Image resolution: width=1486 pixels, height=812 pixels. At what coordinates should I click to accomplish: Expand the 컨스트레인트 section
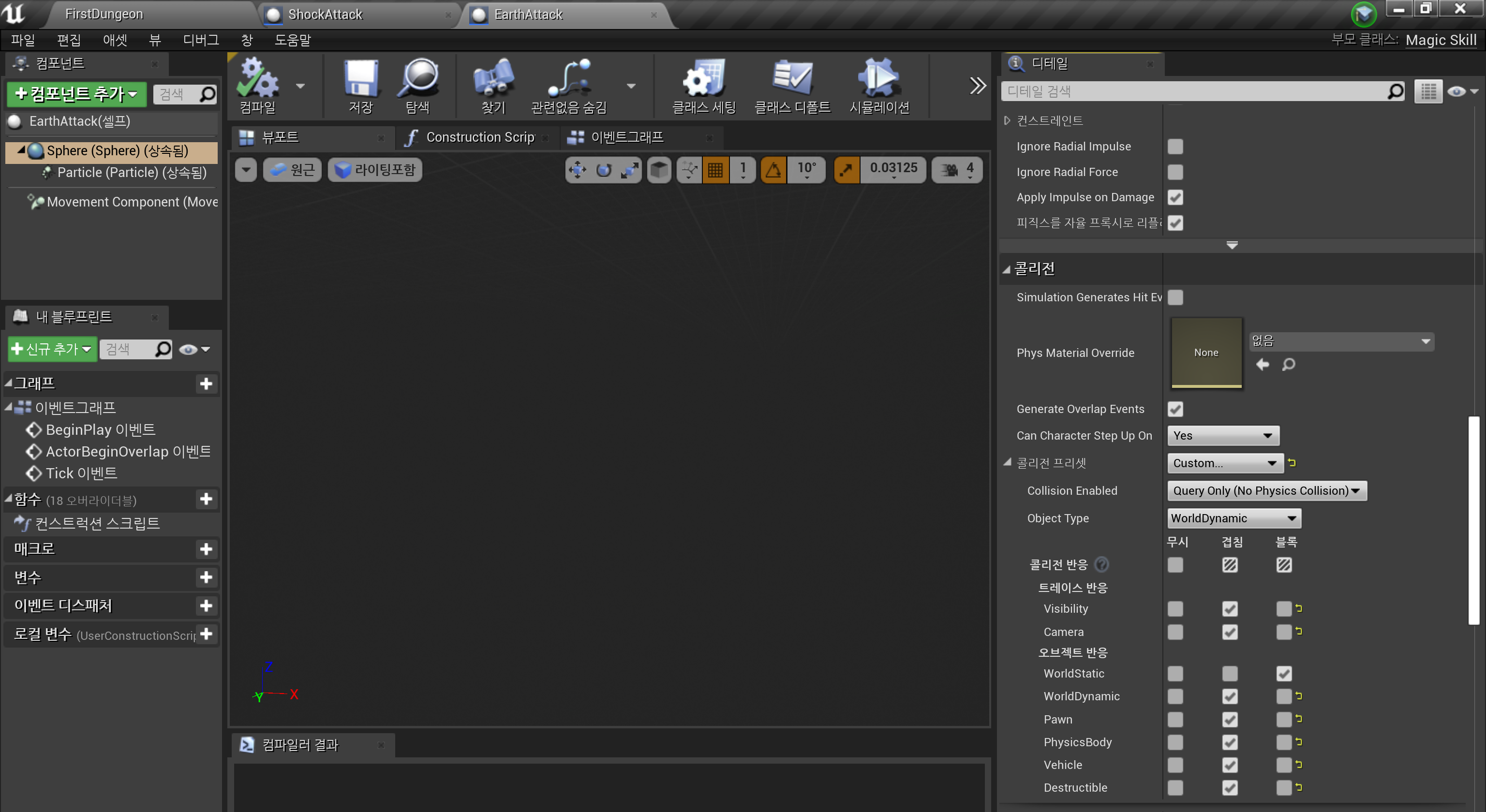pyautogui.click(x=1007, y=120)
